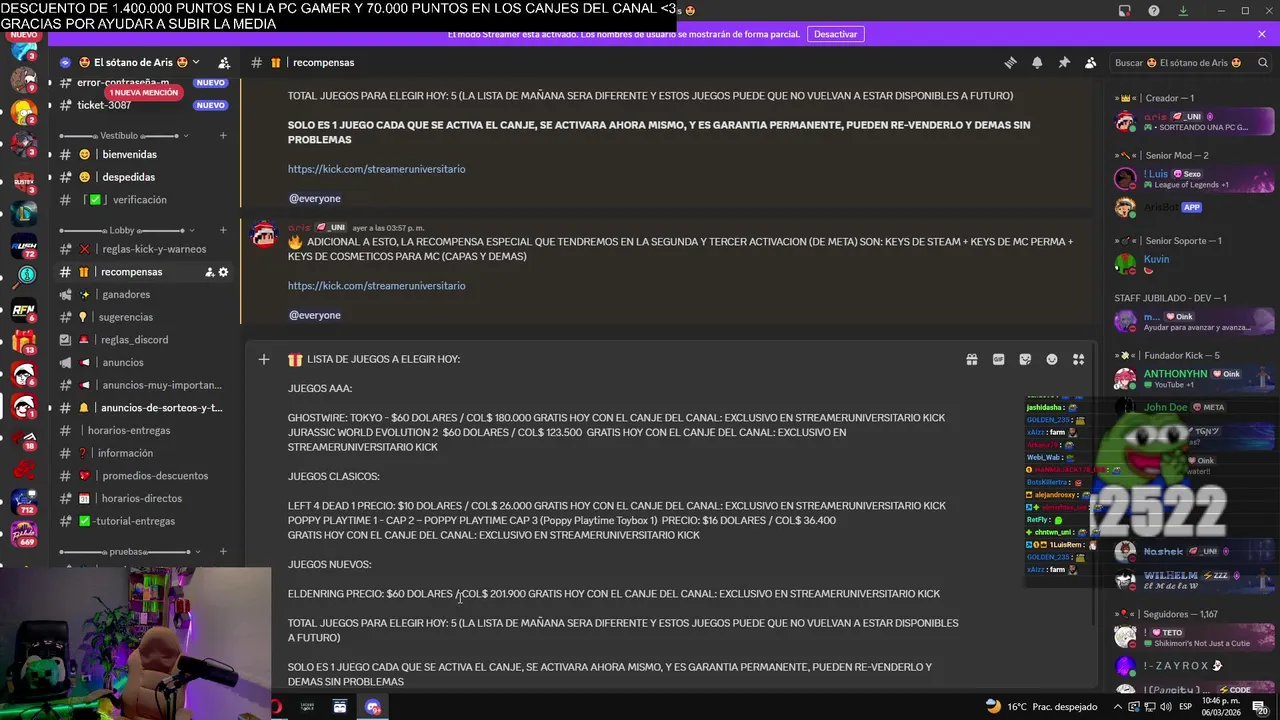Click the @everyone mention in aris's second message
The width and height of the screenshot is (1280, 720).
(x=315, y=315)
